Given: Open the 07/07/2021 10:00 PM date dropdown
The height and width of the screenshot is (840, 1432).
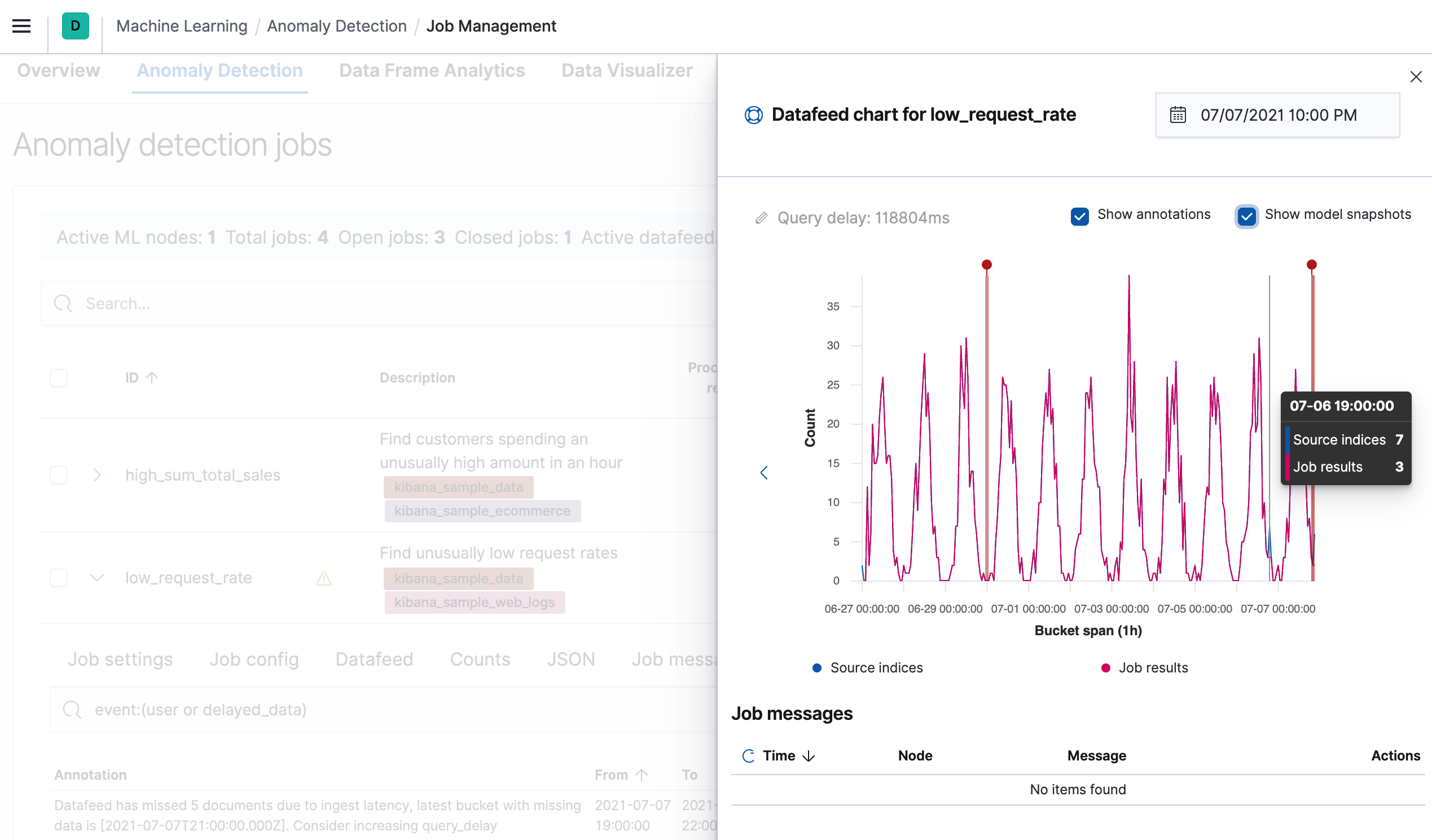Looking at the screenshot, I should tap(1279, 115).
